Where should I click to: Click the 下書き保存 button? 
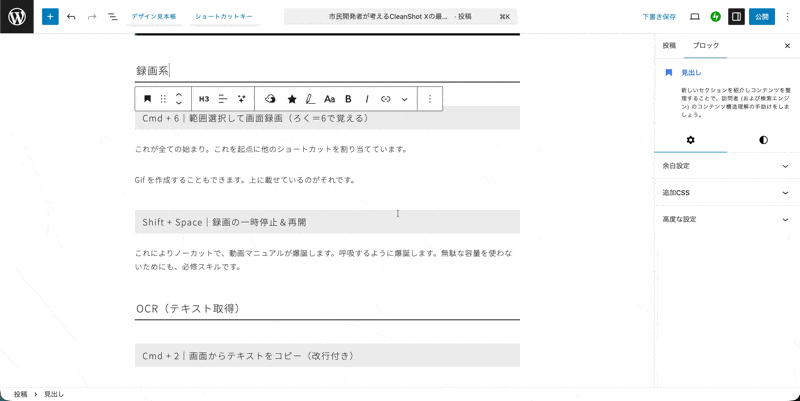click(x=659, y=17)
